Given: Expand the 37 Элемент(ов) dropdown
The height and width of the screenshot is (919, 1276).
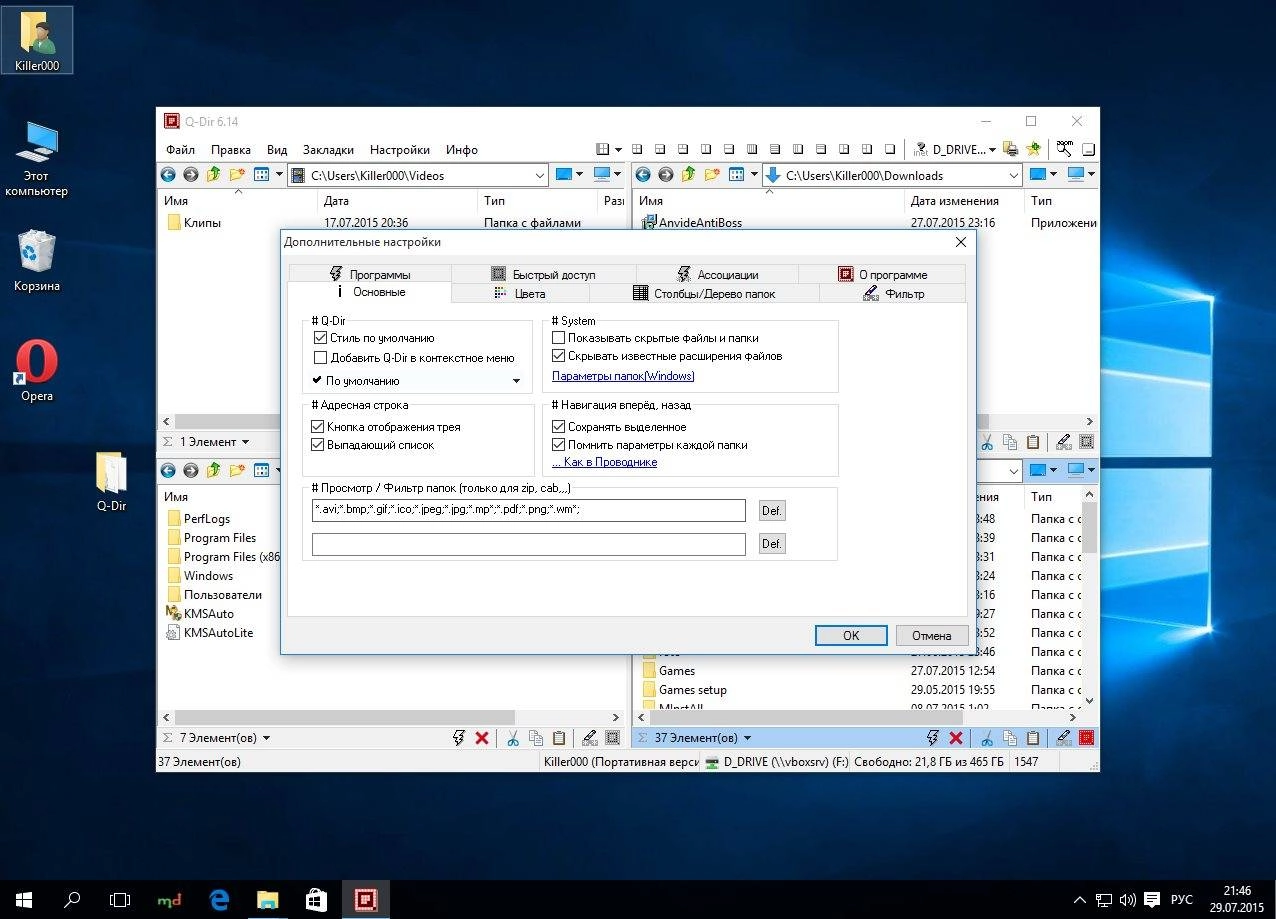Looking at the screenshot, I should 747,738.
